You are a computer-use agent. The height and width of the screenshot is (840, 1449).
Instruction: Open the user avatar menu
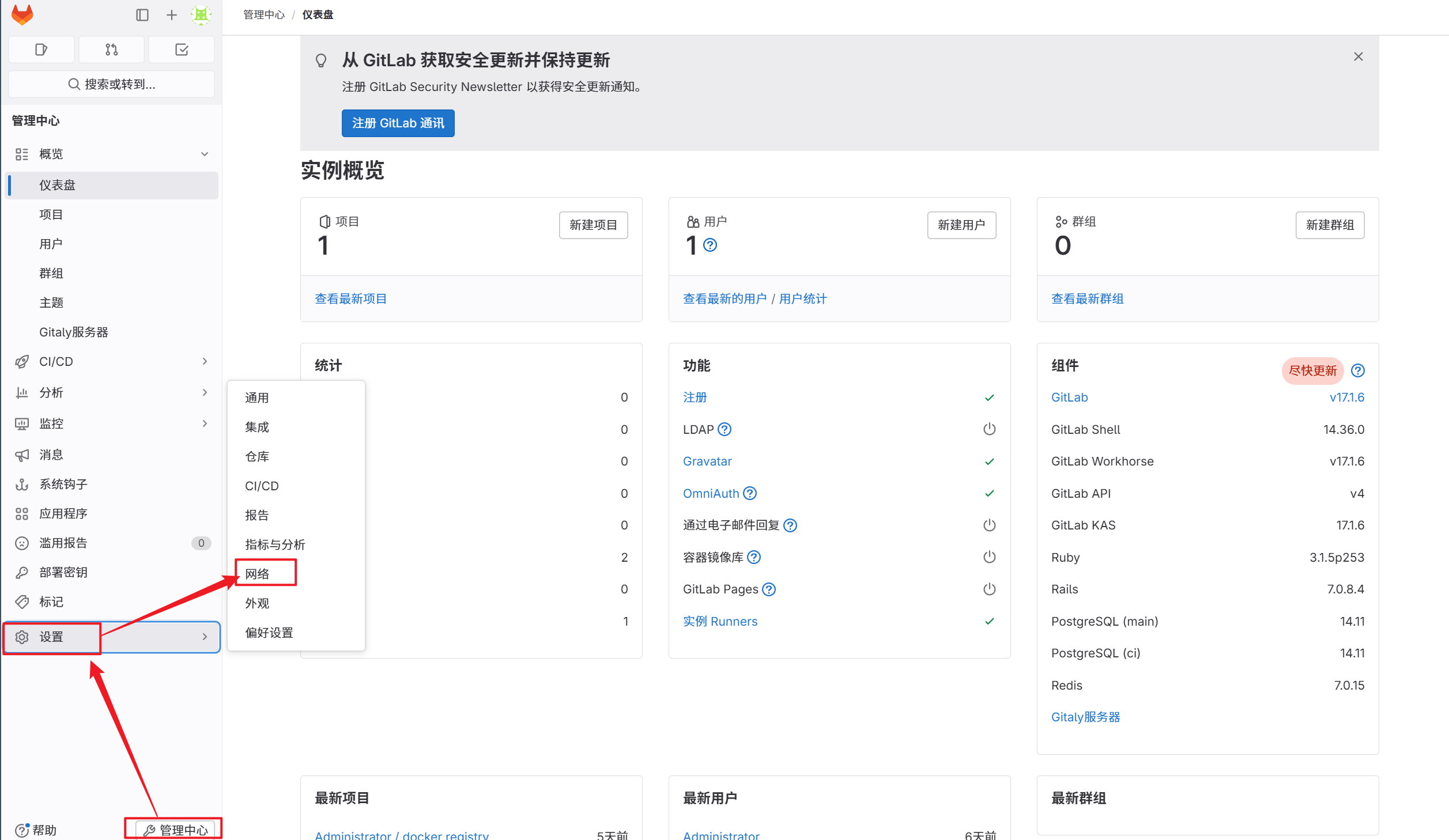201,15
